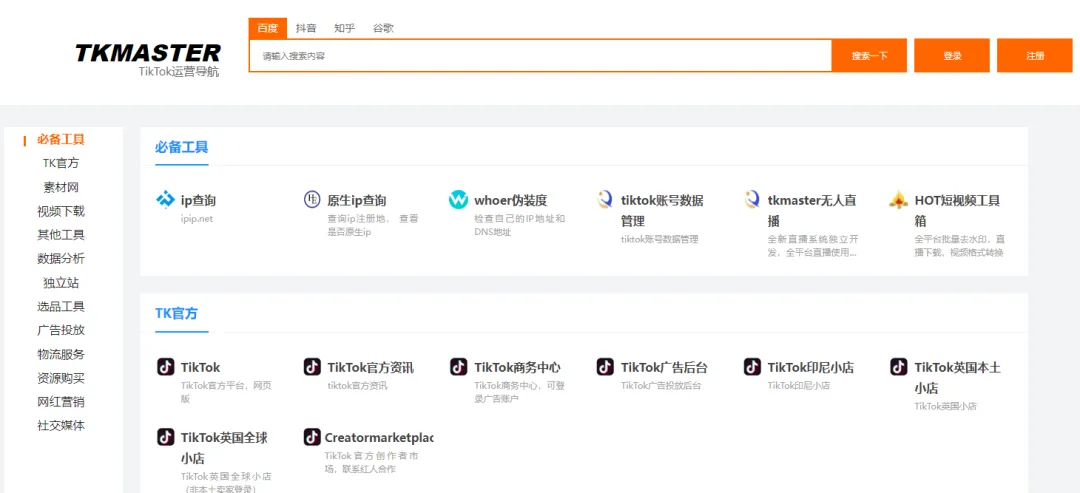Click the TikTok logo icon beside 'TikTok'

165,367
